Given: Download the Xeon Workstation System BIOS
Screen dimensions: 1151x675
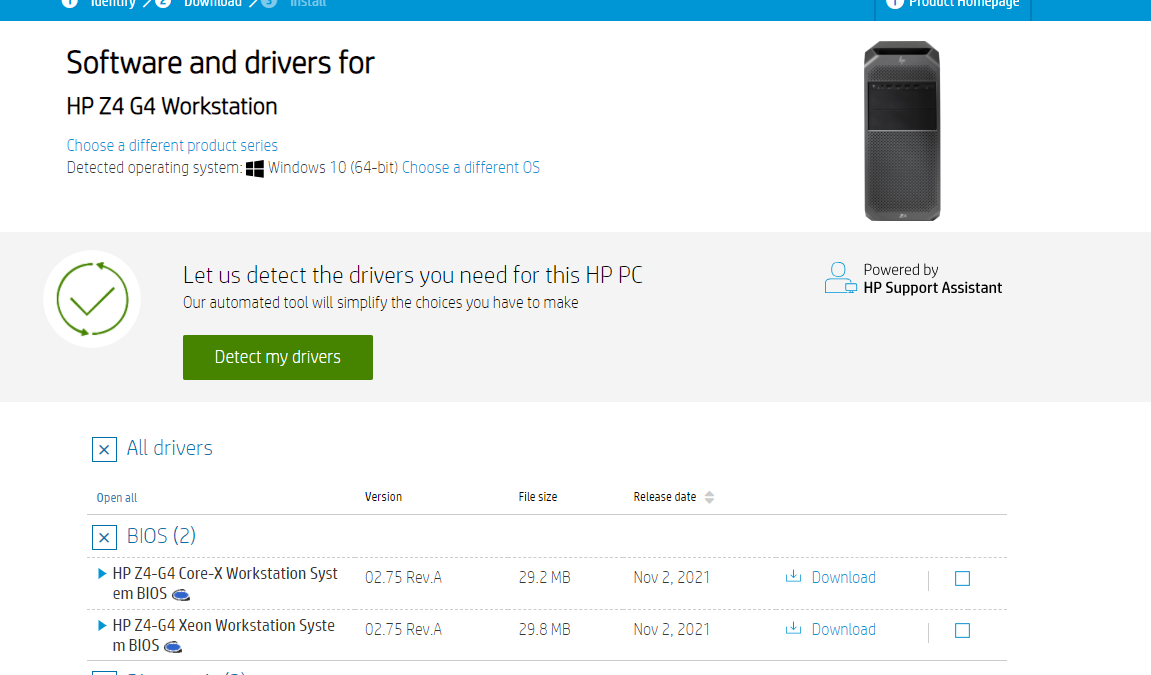Looking at the screenshot, I should [x=843, y=630].
